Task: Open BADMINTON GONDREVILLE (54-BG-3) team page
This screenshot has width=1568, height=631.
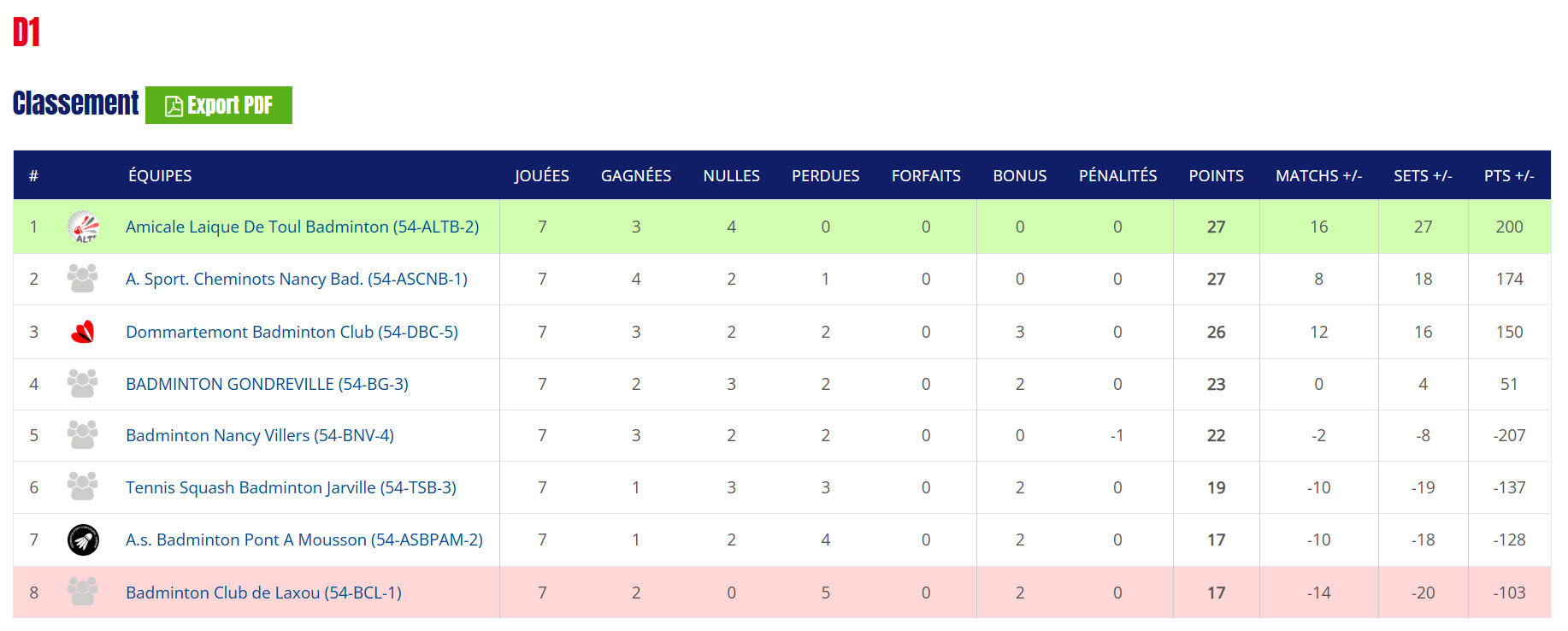Action: tap(267, 384)
